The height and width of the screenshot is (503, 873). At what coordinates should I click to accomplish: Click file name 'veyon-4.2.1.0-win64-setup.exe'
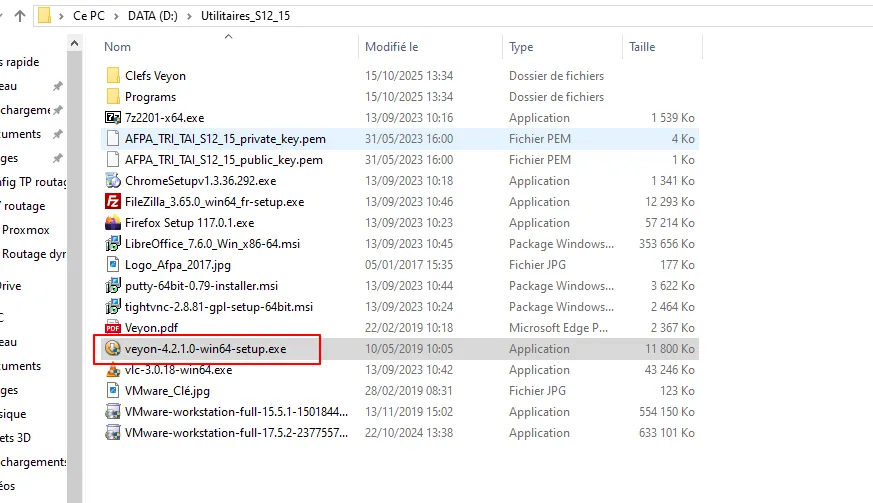click(205, 349)
